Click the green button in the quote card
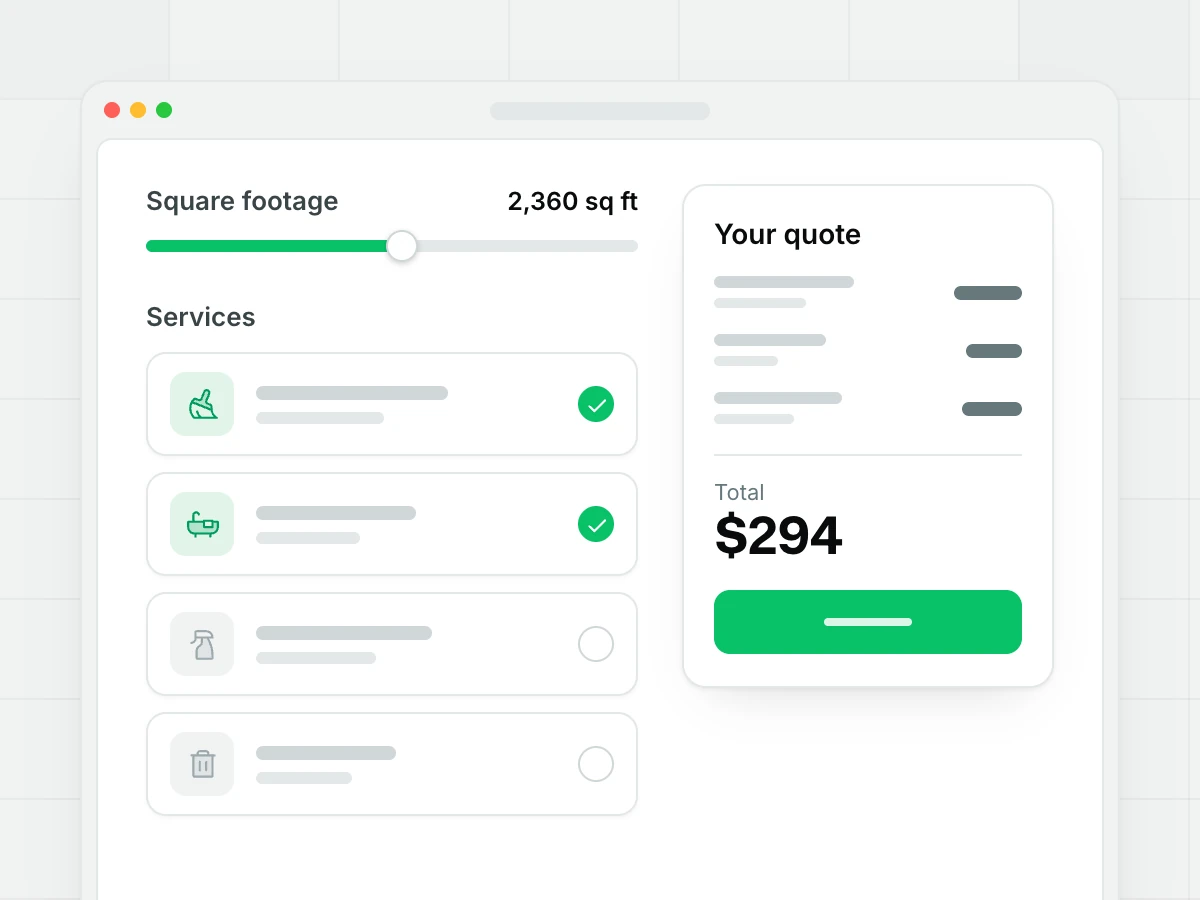The height and width of the screenshot is (900, 1200). pyautogui.click(x=868, y=622)
